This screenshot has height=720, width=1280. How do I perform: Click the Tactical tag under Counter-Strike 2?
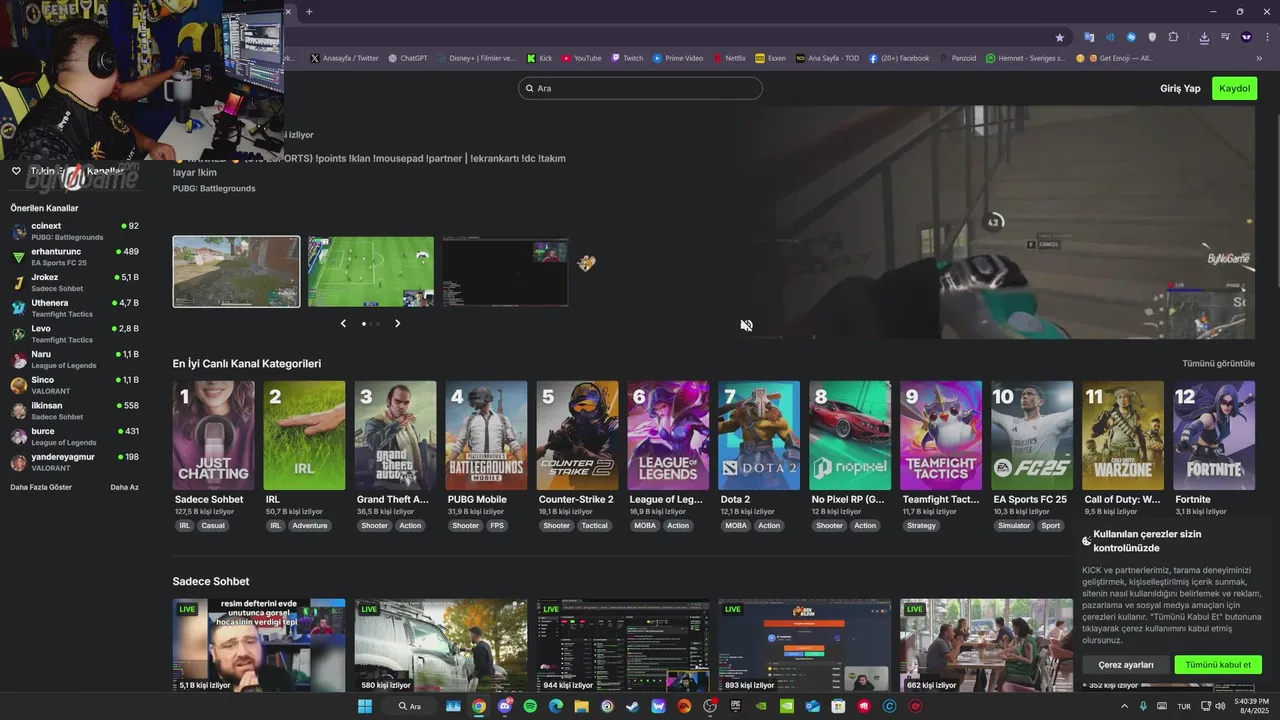tap(594, 526)
